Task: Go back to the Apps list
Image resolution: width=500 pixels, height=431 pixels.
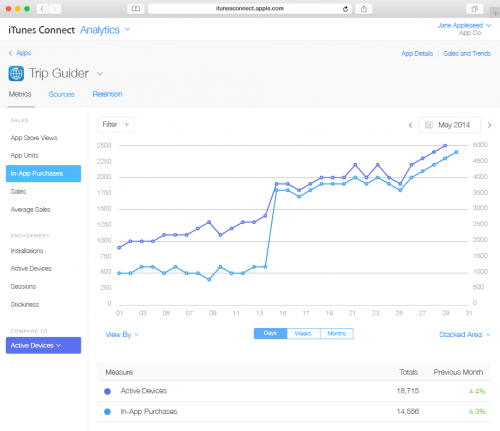Action: 20,53
